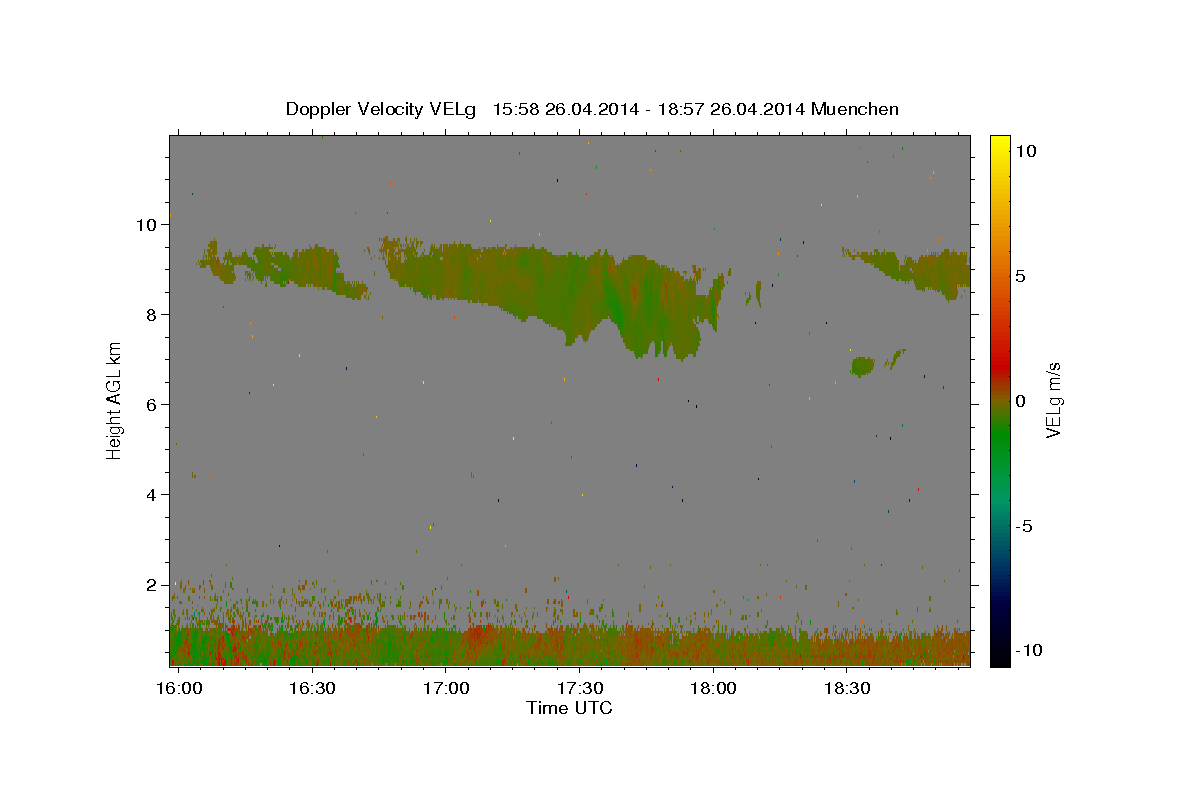The image size is (1200, 800).
Task: Click the 16:30 time tick label
Action: [x=312, y=689]
